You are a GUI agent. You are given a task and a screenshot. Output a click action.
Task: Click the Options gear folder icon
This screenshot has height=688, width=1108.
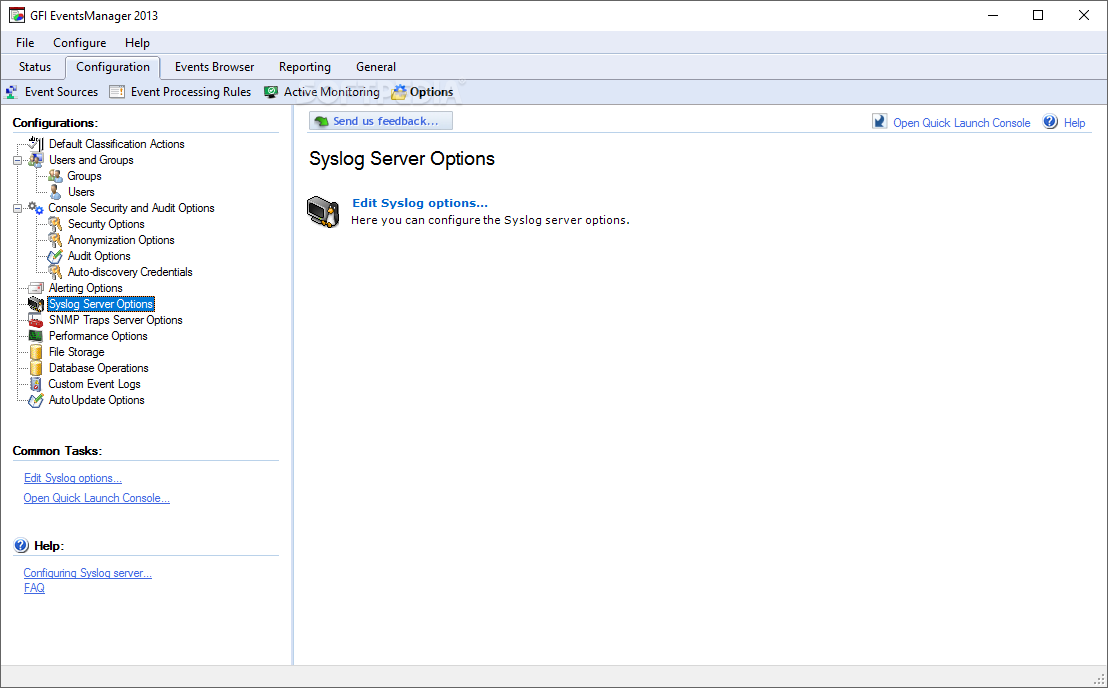[x=399, y=92]
